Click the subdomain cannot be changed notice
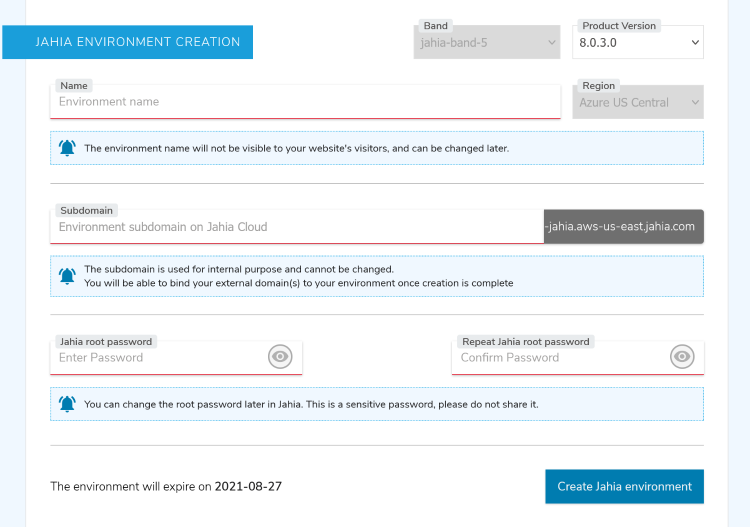The height and width of the screenshot is (527, 750). click(298, 276)
